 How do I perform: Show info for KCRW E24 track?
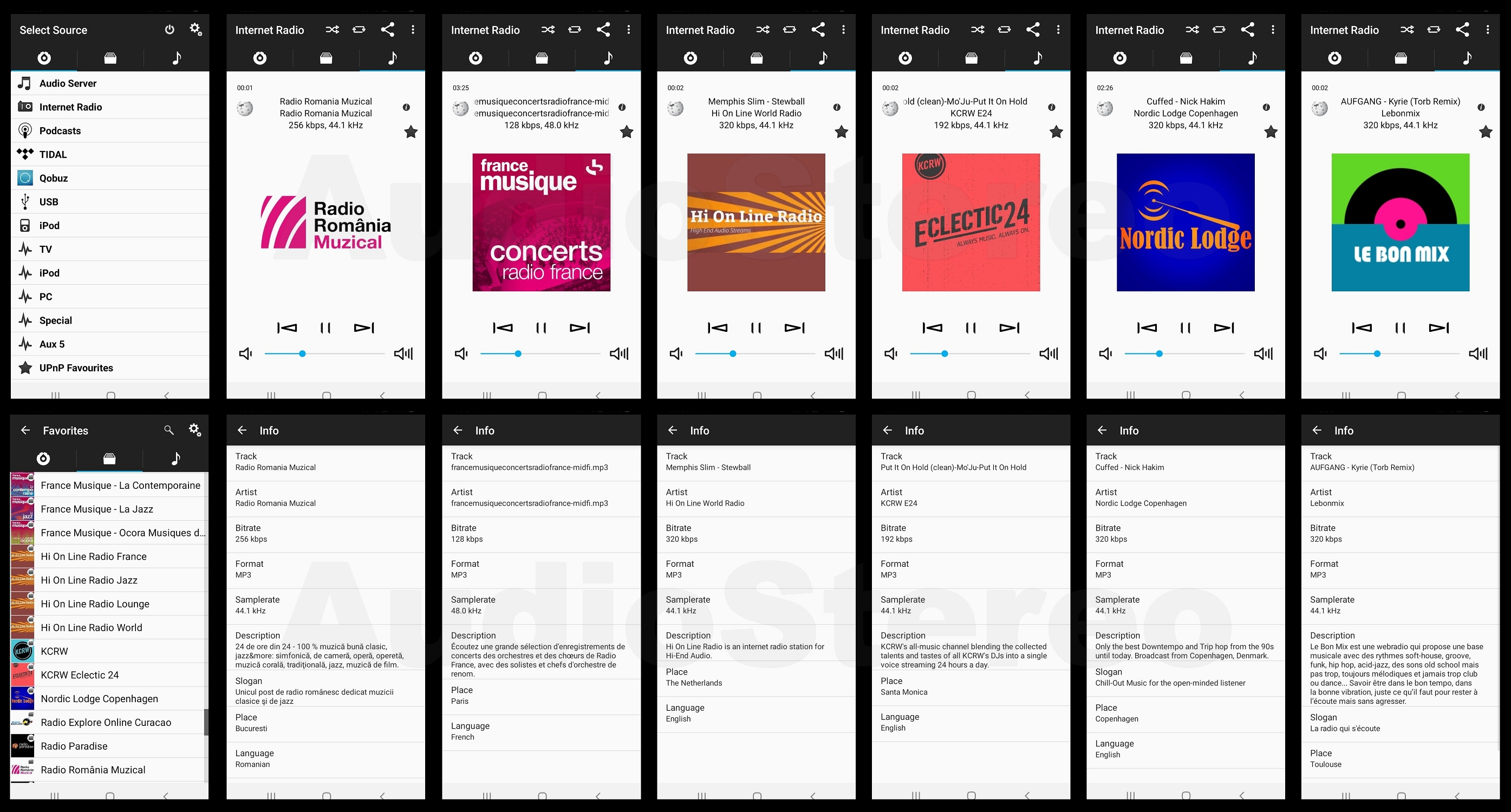click(x=1052, y=107)
